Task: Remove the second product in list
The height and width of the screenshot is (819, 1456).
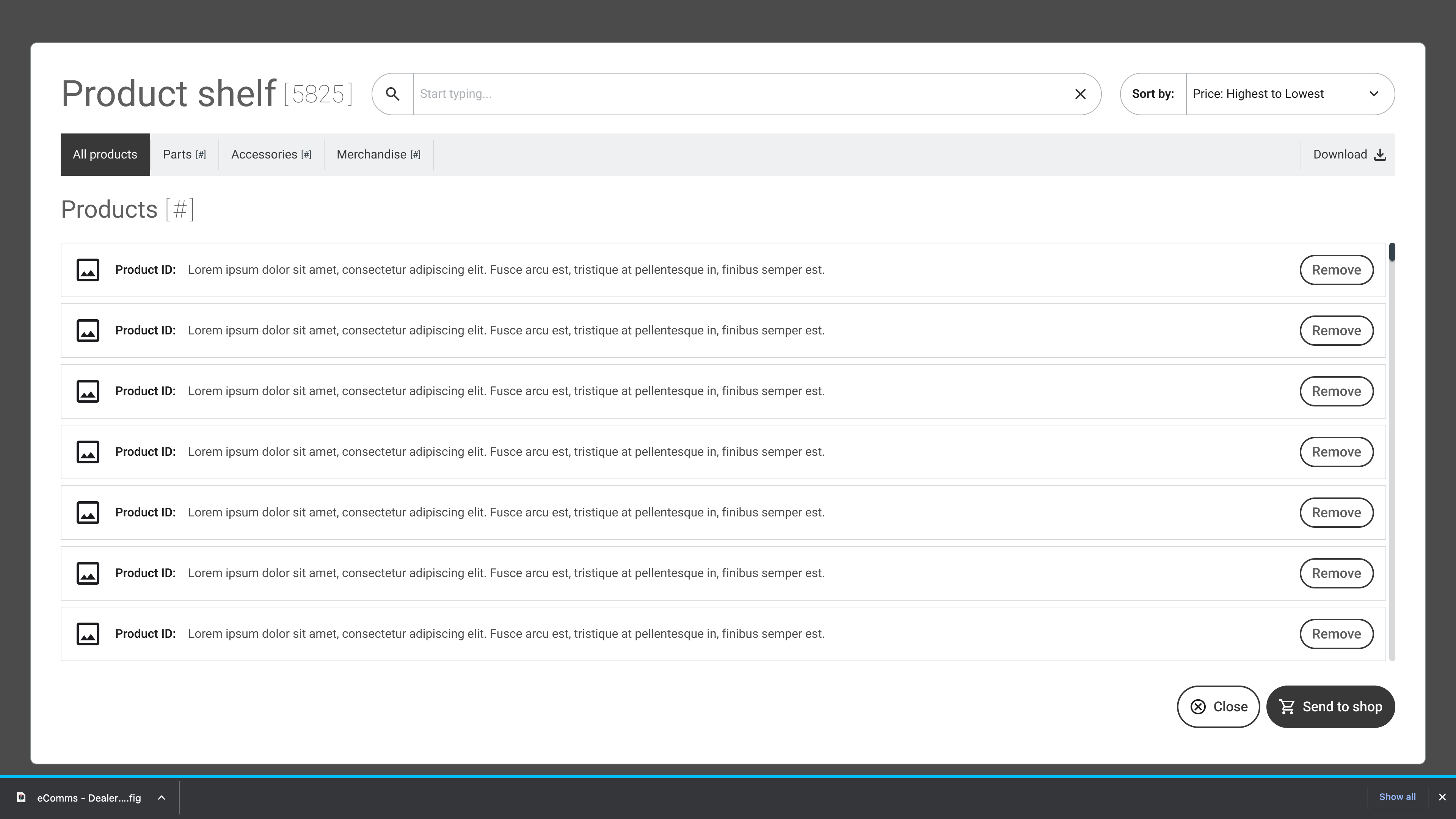Action: 1336,331
